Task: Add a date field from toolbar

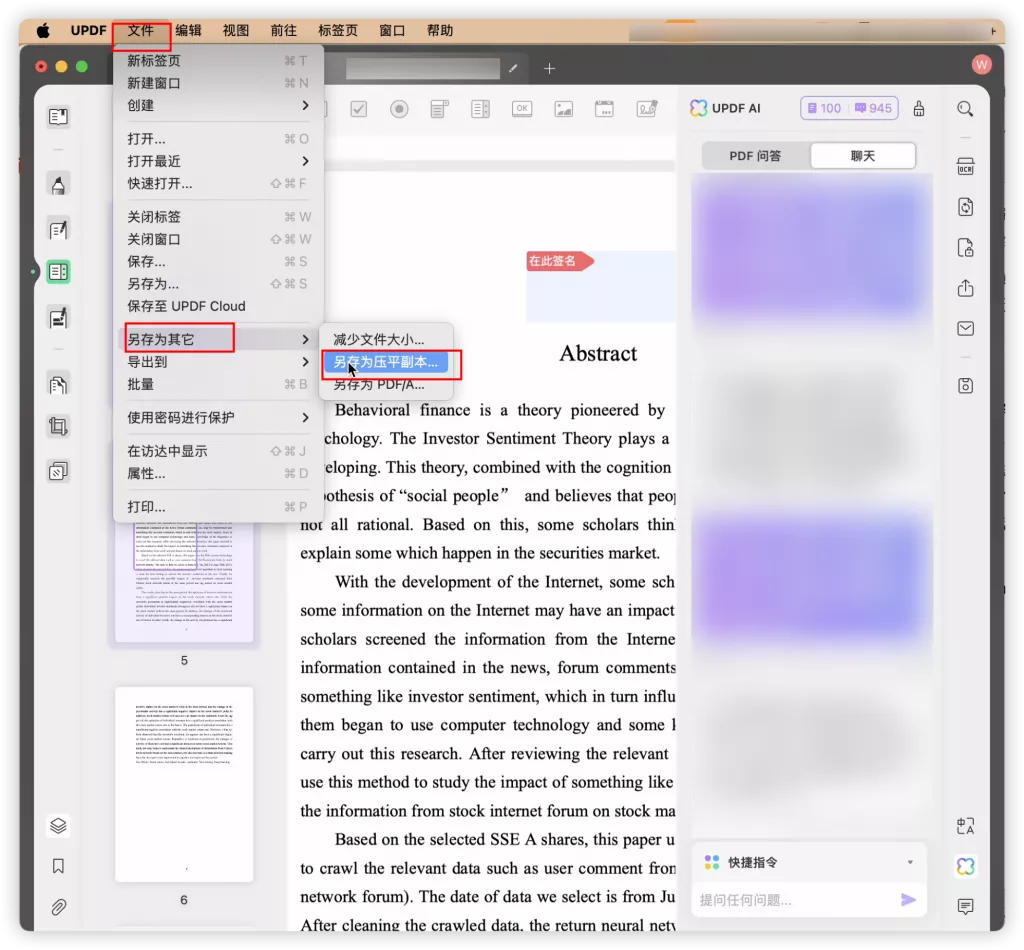Action: [604, 109]
